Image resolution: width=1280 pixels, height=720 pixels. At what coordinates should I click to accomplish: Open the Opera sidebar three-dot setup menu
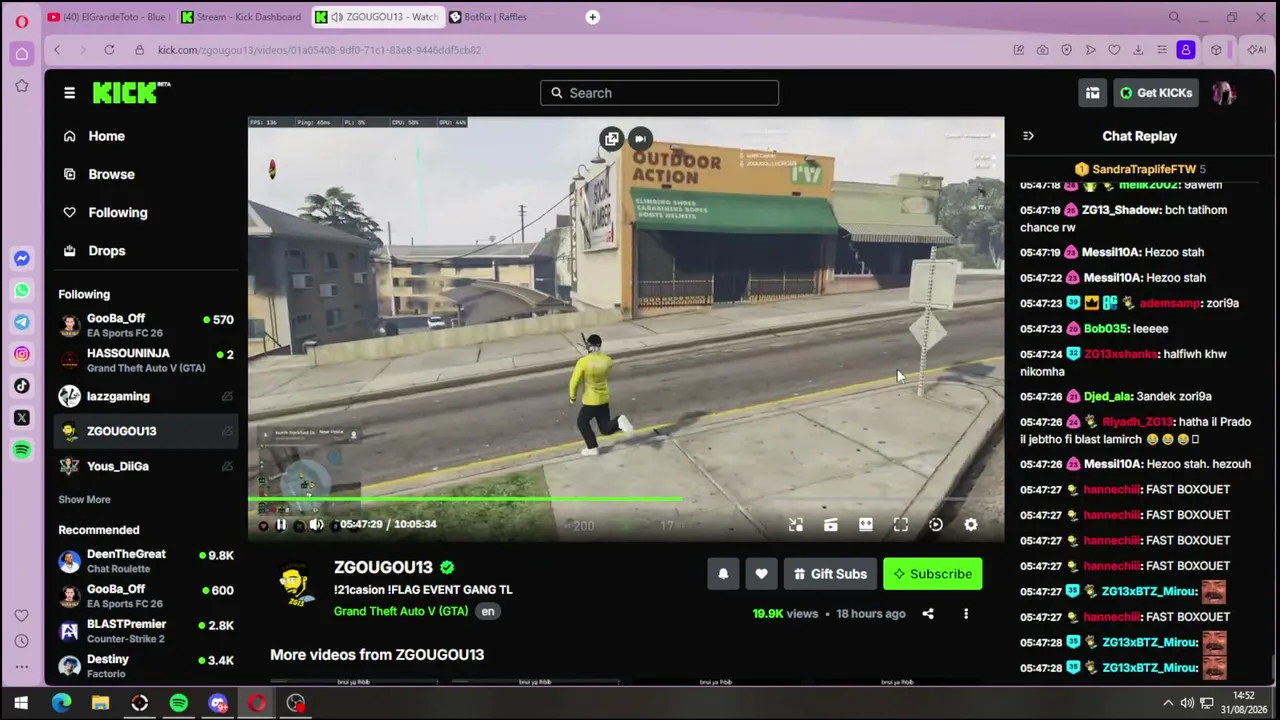22,669
